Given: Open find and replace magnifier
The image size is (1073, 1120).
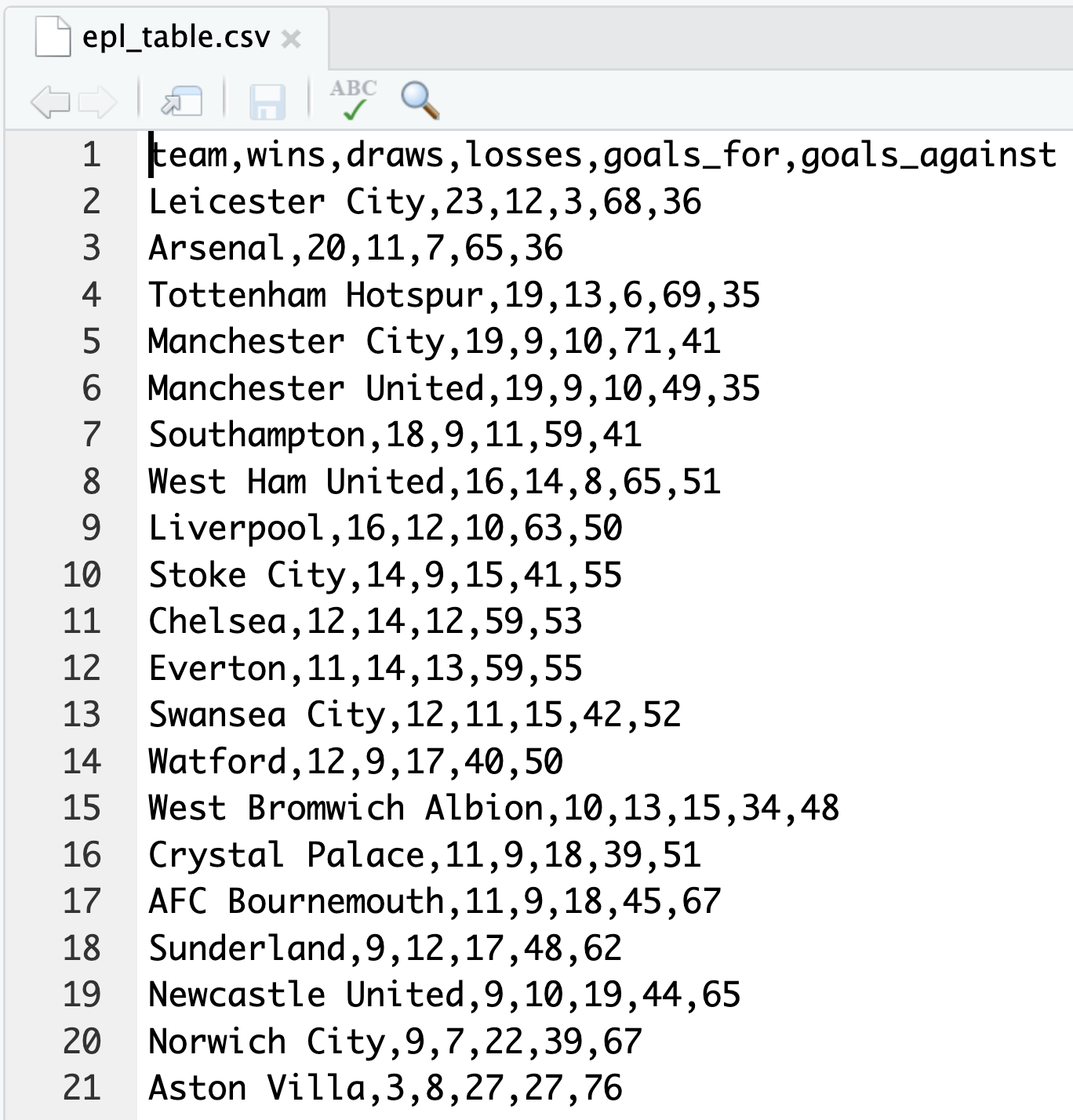Looking at the screenshot, I should (420, 100).
